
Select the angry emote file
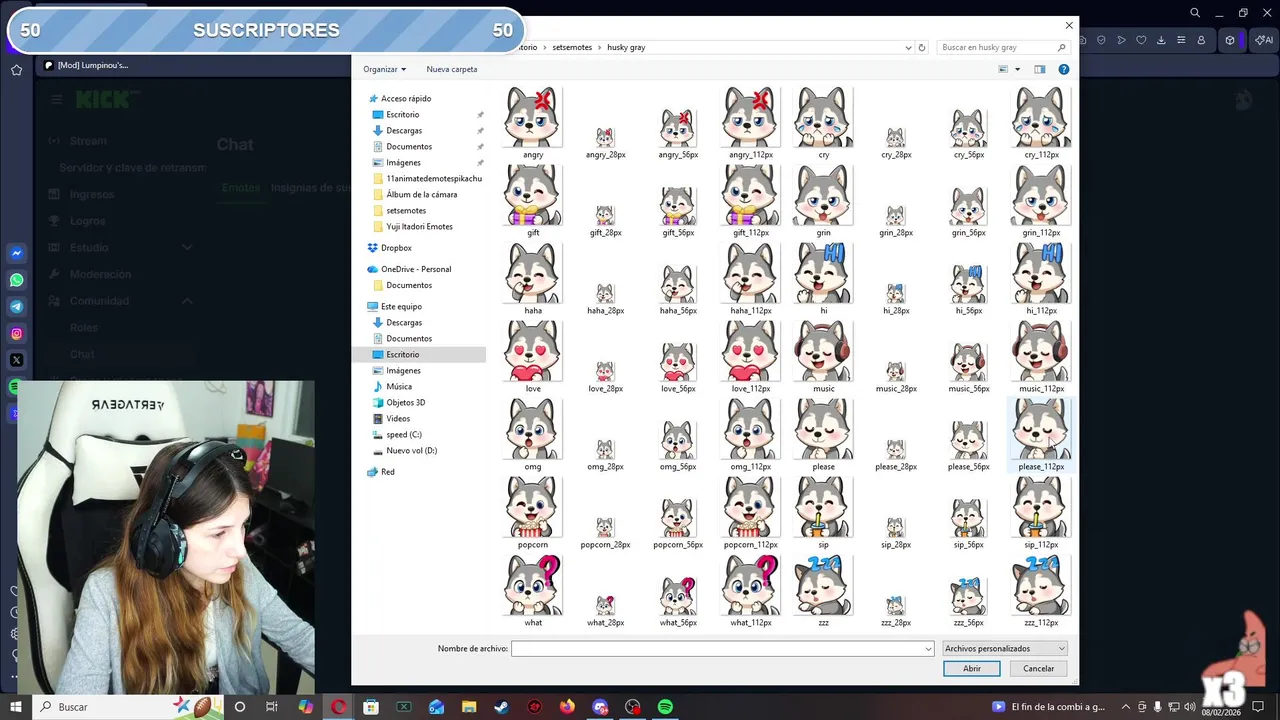(533, 123)
